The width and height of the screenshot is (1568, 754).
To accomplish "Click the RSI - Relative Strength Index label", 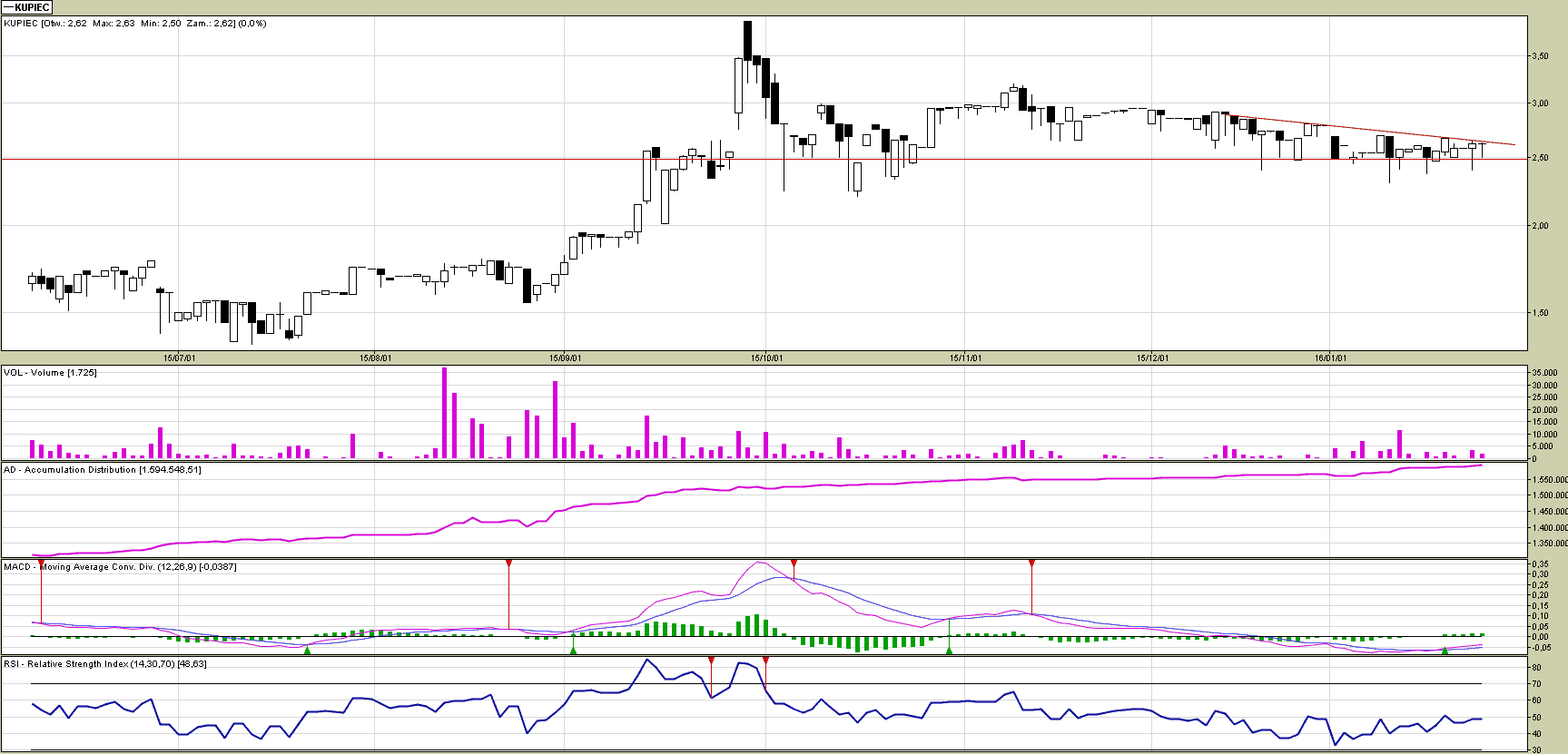I will (x=104, y=664).
